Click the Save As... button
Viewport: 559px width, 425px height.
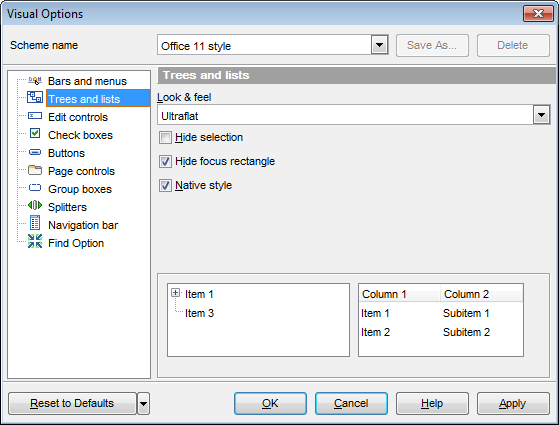coord(432,45)
